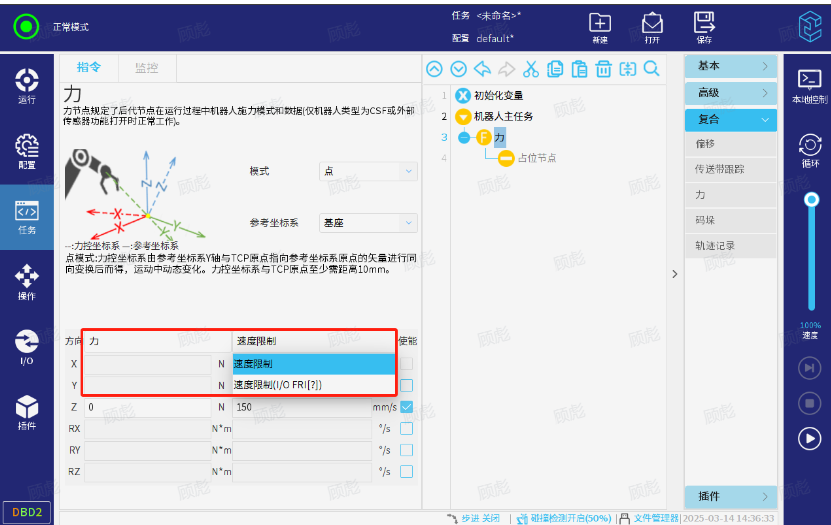Click the magnifier search icon
The height and width of the screenshot is (525, 831).
(x=651, y=69)
